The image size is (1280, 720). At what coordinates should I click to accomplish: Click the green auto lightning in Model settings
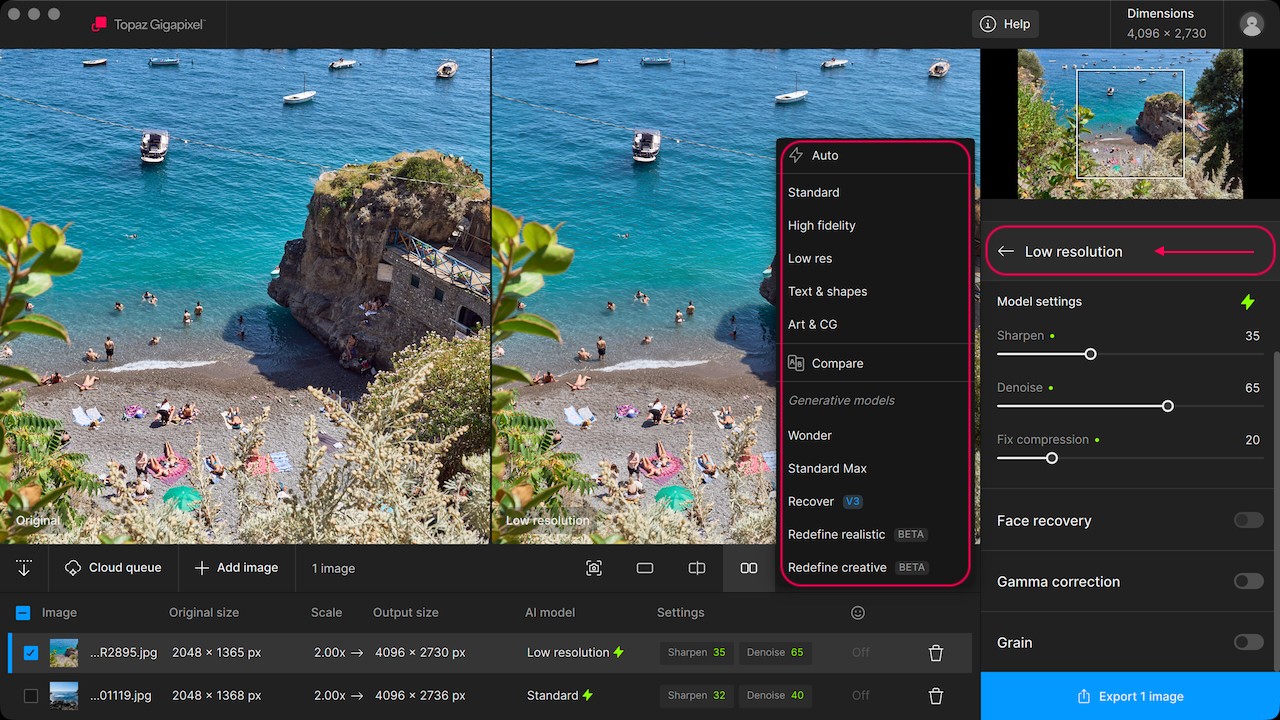tap(1247, 301)
